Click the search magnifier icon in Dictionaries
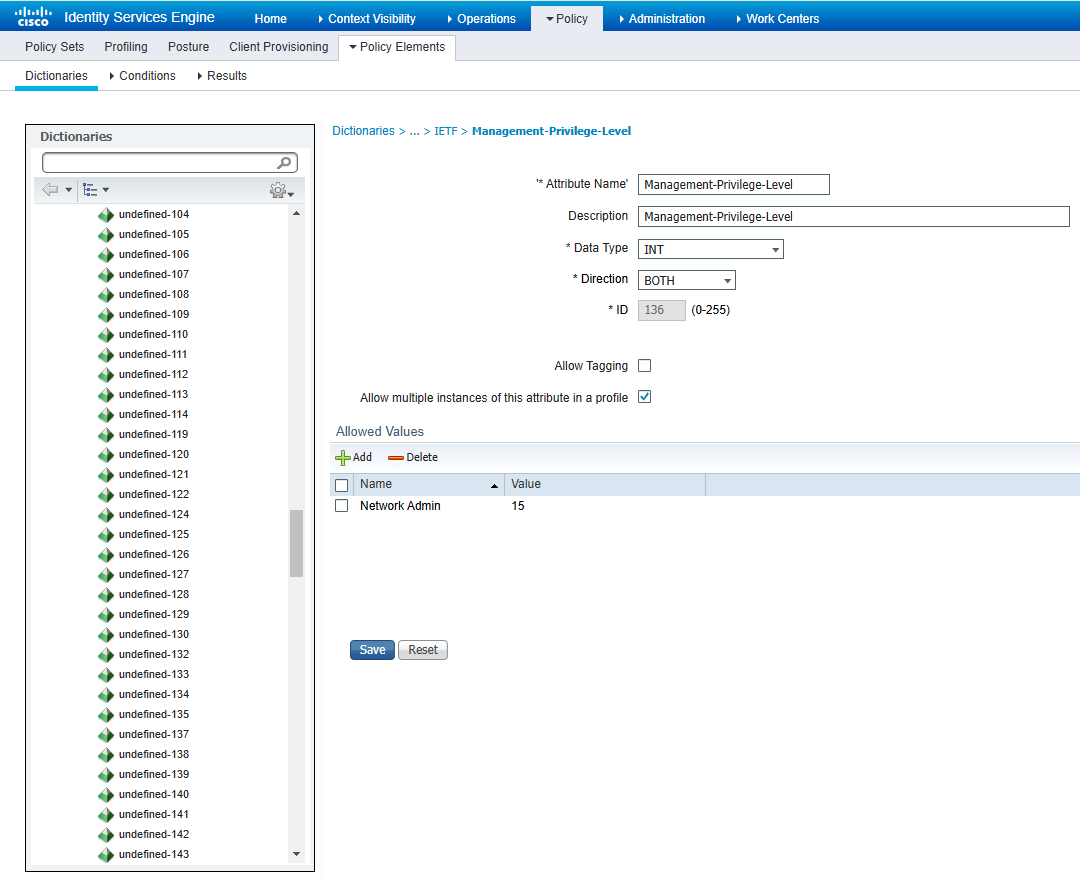This screenshot has width=1080, height=894. (x=285, y=163)
